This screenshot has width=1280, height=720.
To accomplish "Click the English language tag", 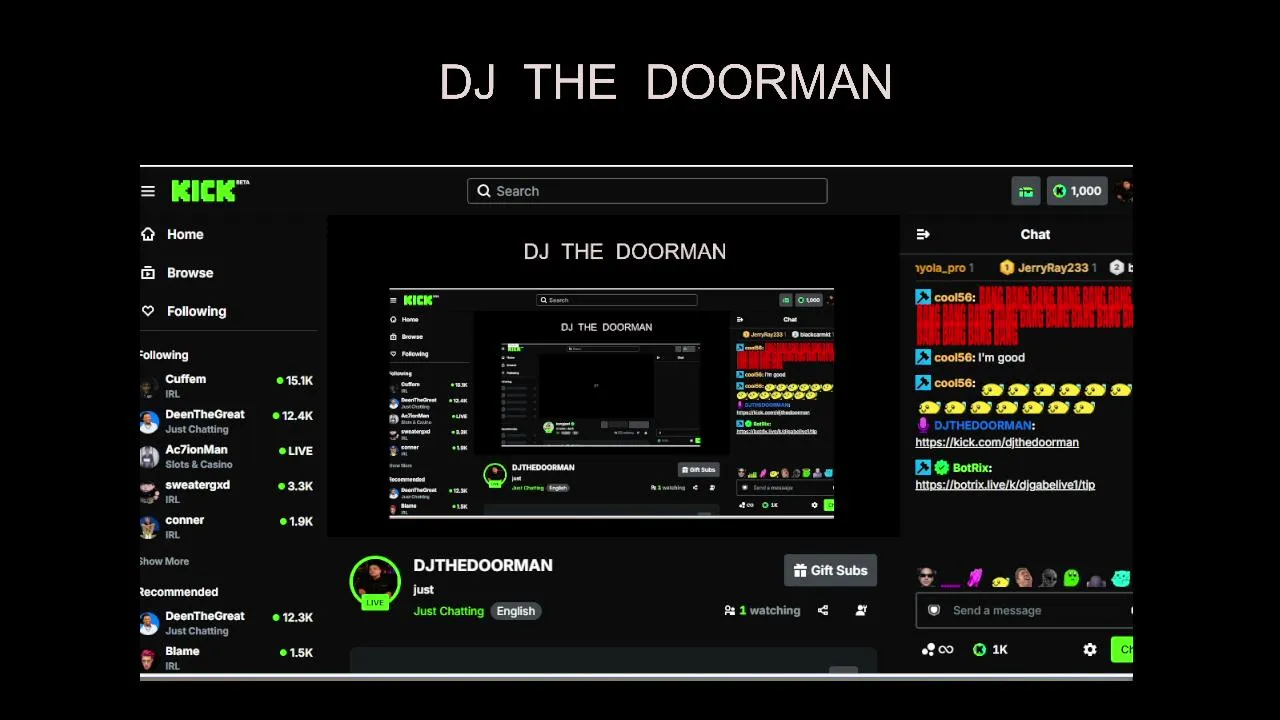I will pyautogui.click(x=516, y=611).
